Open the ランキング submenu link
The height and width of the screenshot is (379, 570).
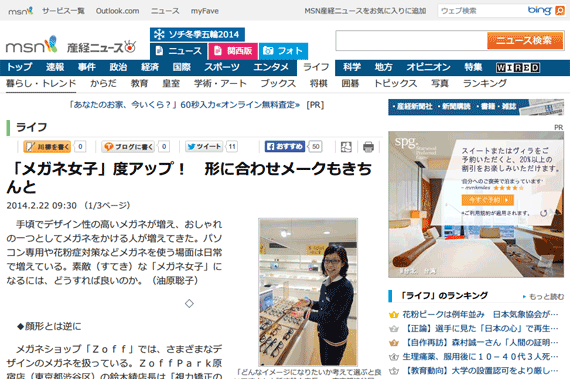click(x=485, y=84)
